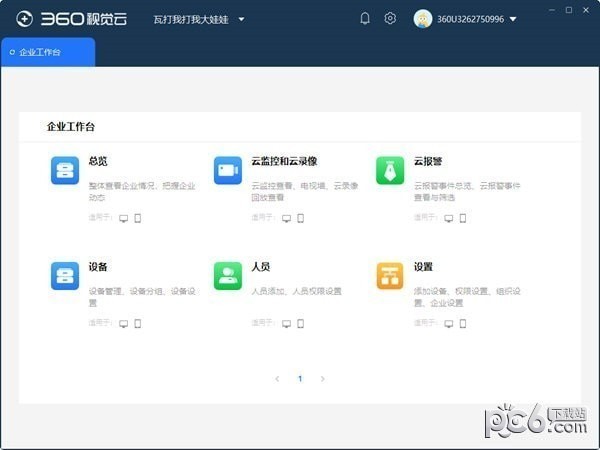Go to the previous page arrow
600x450 pixels.
[x=277, y=379]
